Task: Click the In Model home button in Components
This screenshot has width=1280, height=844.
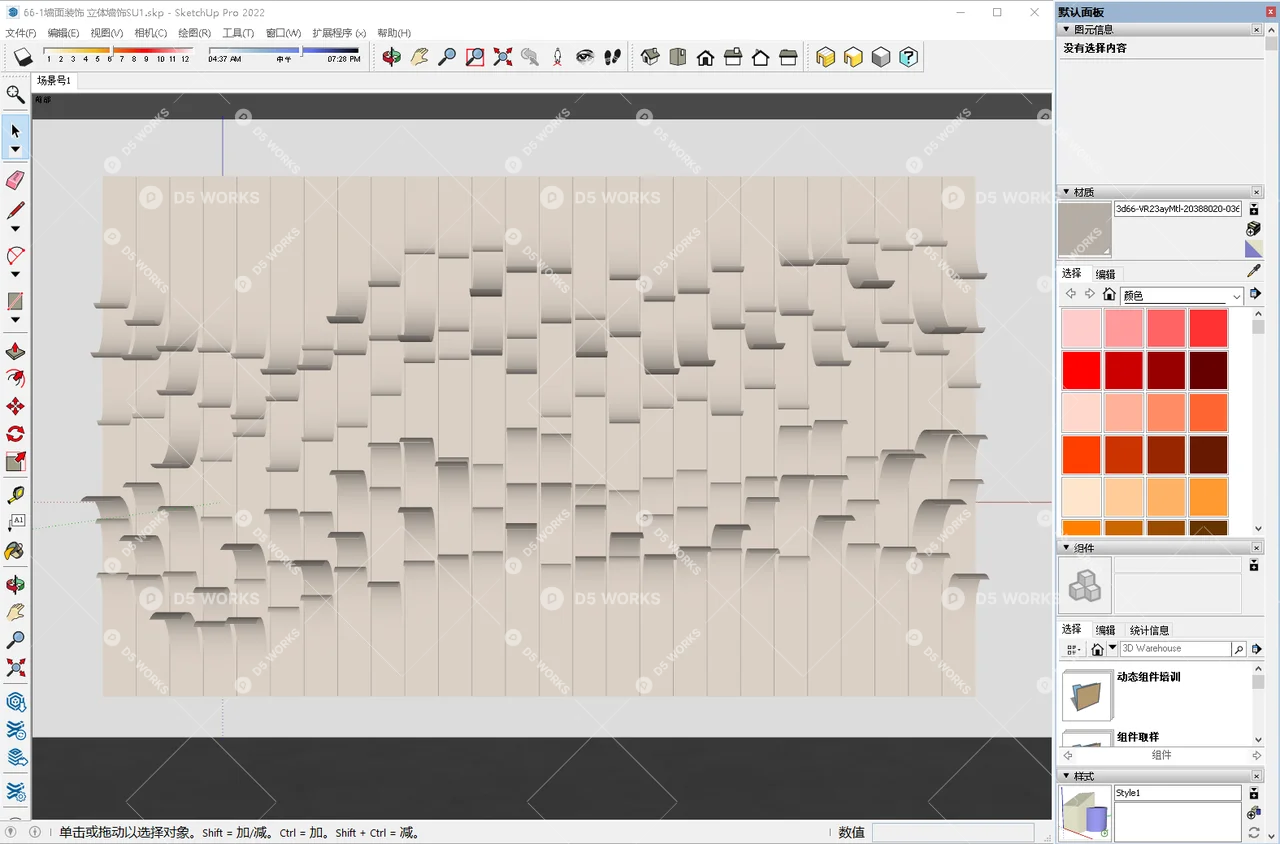Action: point(1098,648)
